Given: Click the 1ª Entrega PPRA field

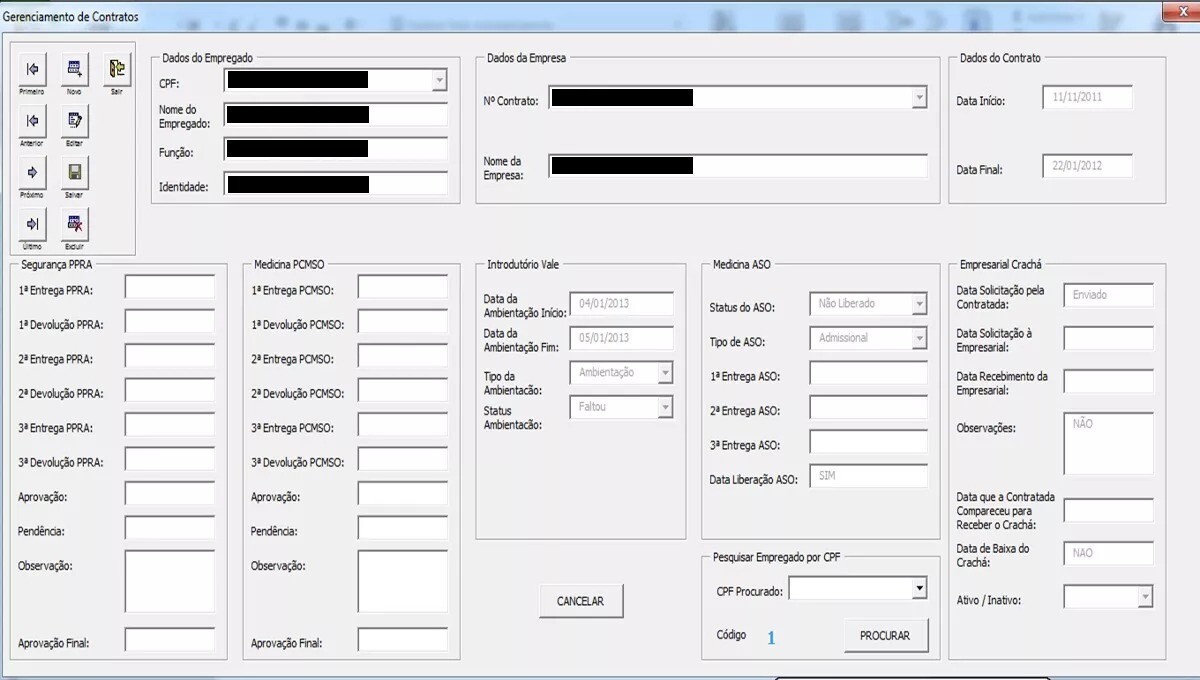Looking at the screenshot, I should (x=169, y=287).
